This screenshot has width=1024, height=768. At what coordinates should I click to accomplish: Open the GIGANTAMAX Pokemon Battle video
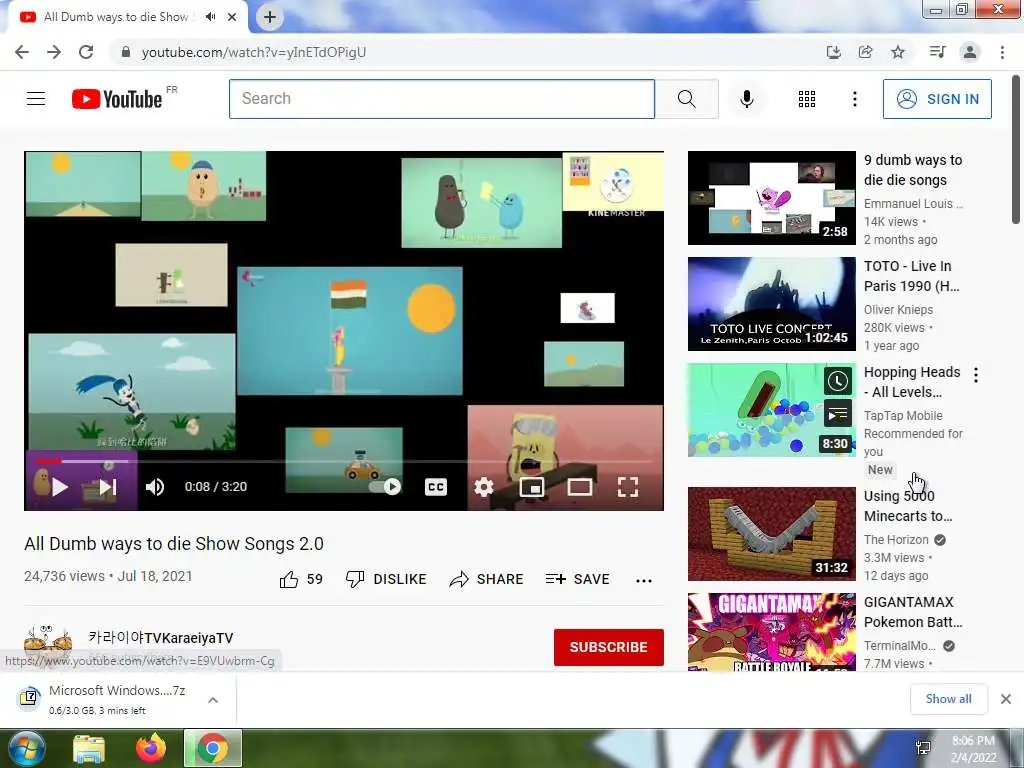coord(771,632)
